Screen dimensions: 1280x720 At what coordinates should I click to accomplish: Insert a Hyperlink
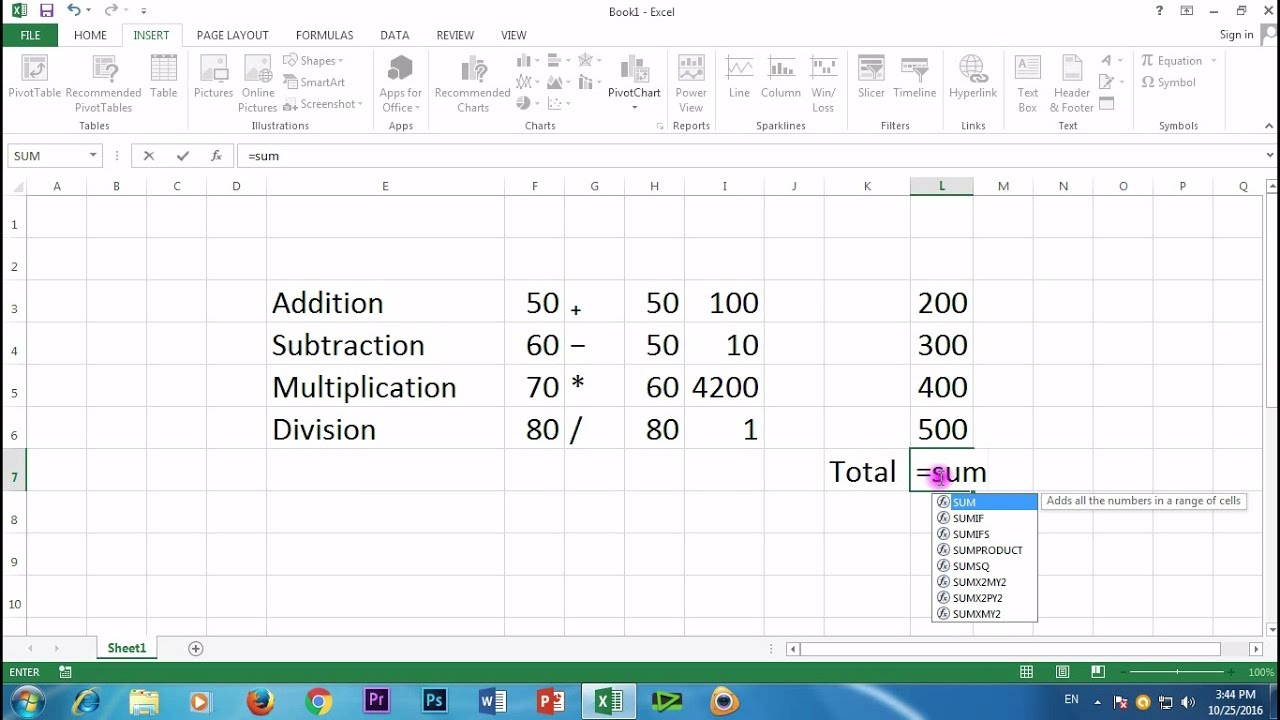pos(973,78)
